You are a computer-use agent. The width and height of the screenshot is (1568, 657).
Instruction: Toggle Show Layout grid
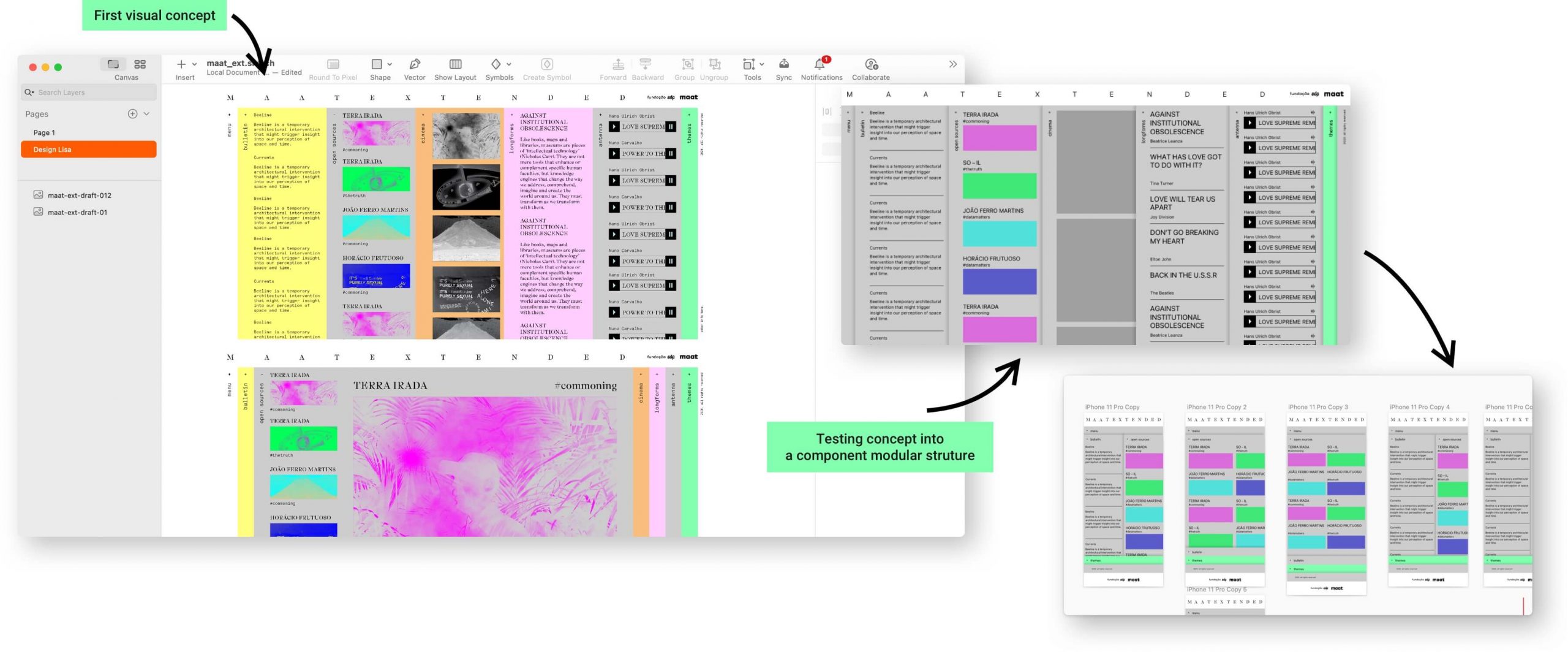tap(454, 64)
